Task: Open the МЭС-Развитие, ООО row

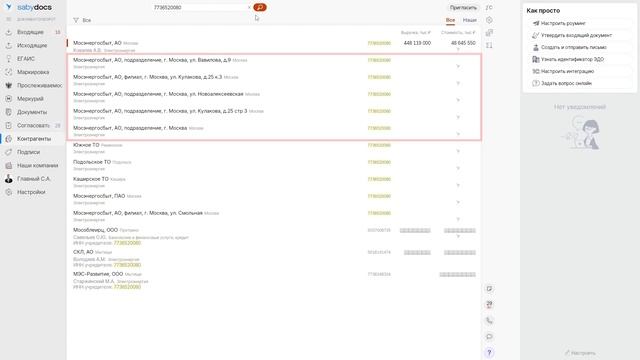Action: [x=274, y=280]
